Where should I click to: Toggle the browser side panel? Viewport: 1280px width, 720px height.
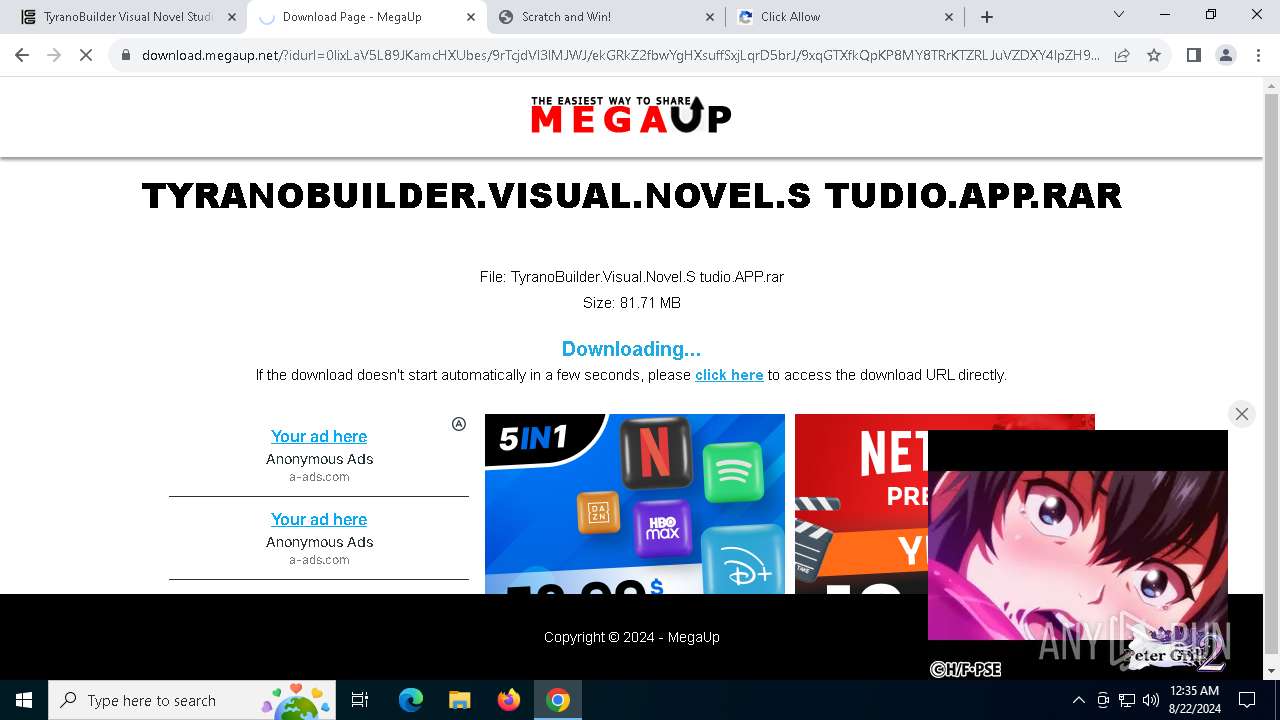point(1193,55)
